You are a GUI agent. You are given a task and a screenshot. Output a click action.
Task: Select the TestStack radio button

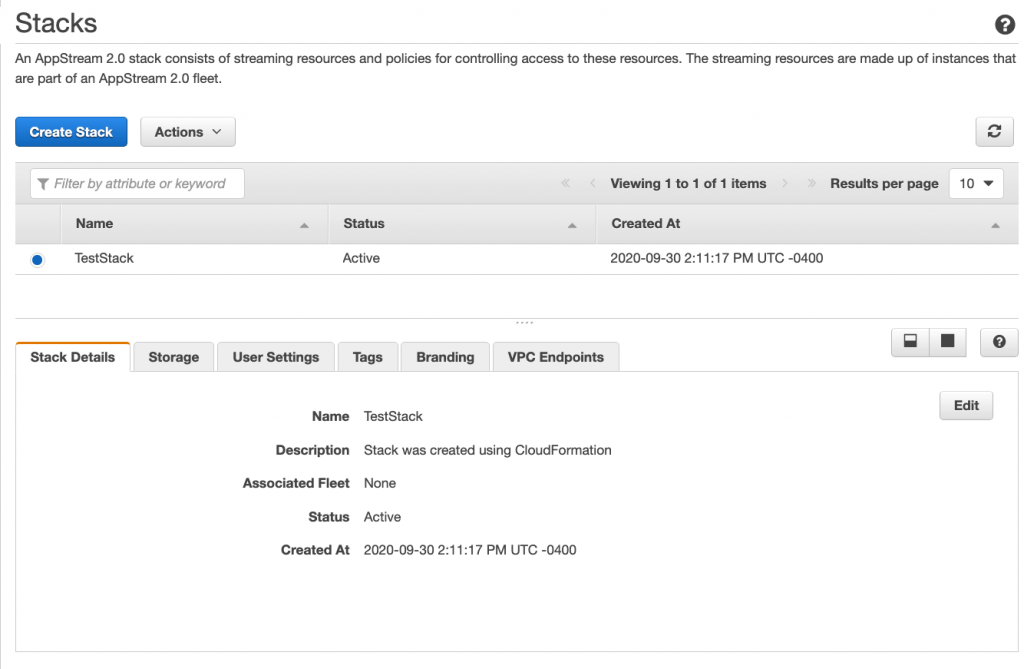(37, 258)
